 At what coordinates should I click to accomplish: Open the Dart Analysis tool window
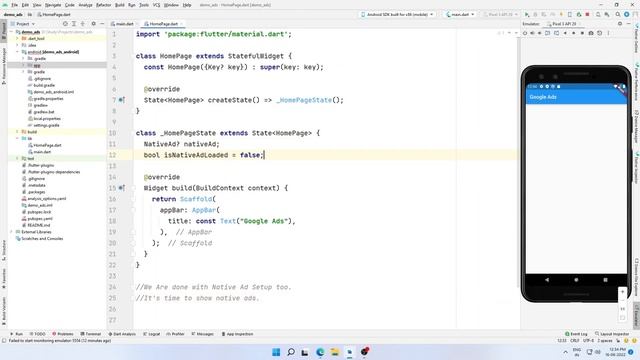tap(122, 334)
